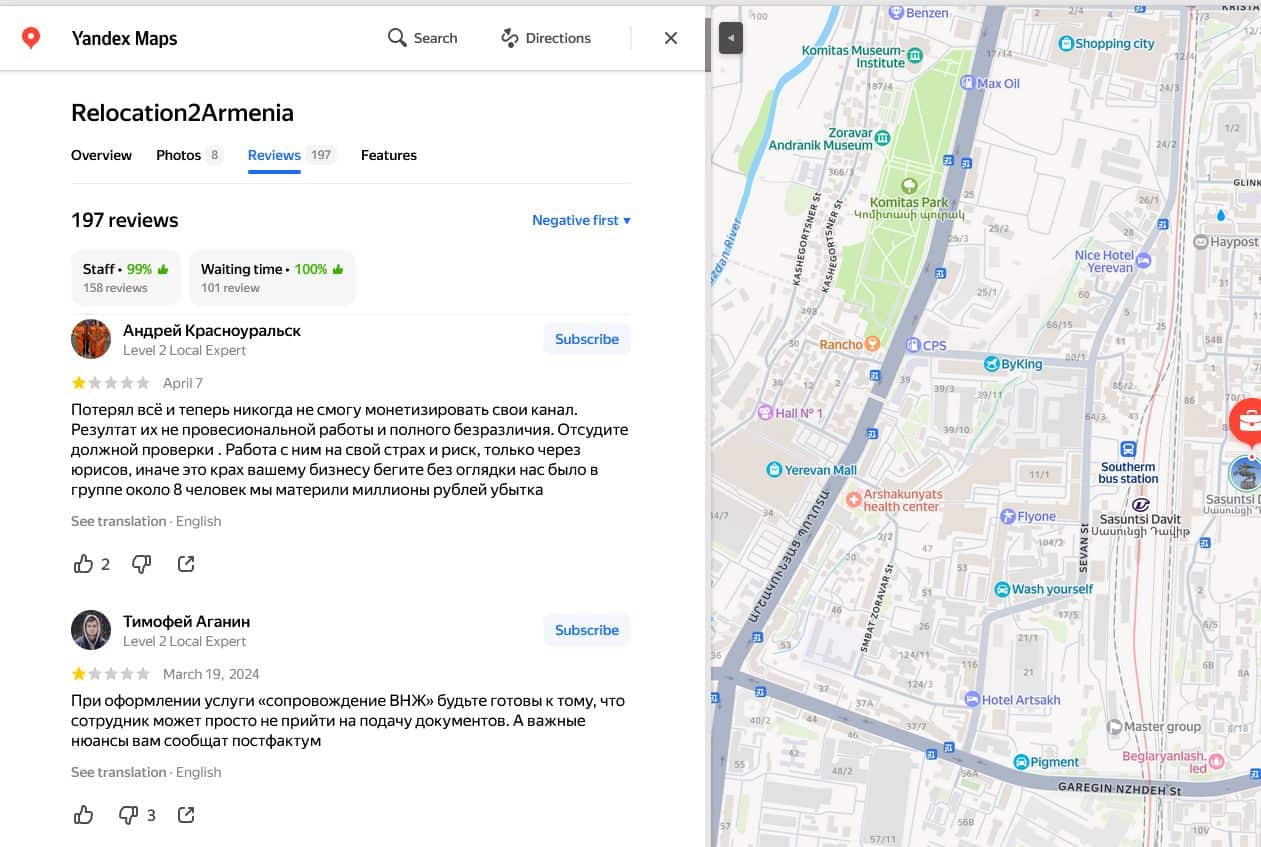Click the Yerevan Mall marker on map

pos(774,470)
